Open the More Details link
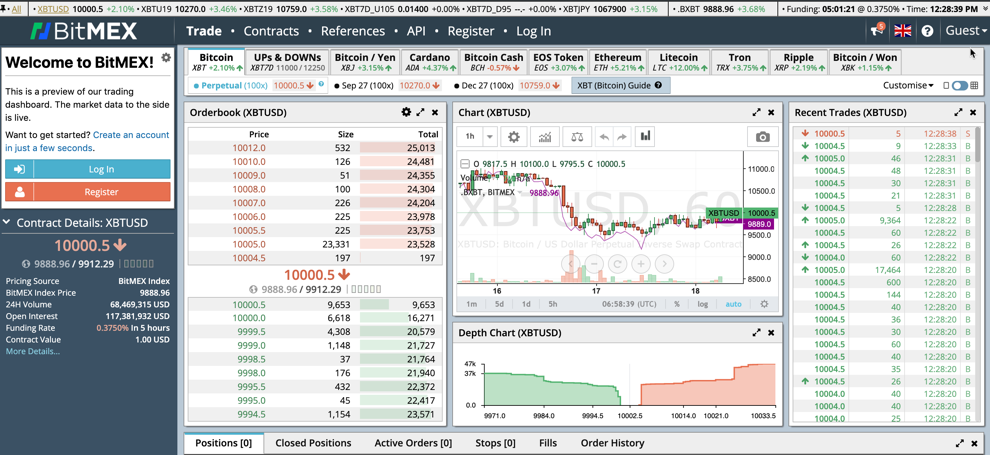The image size is (990, 455). pos(32,352)
